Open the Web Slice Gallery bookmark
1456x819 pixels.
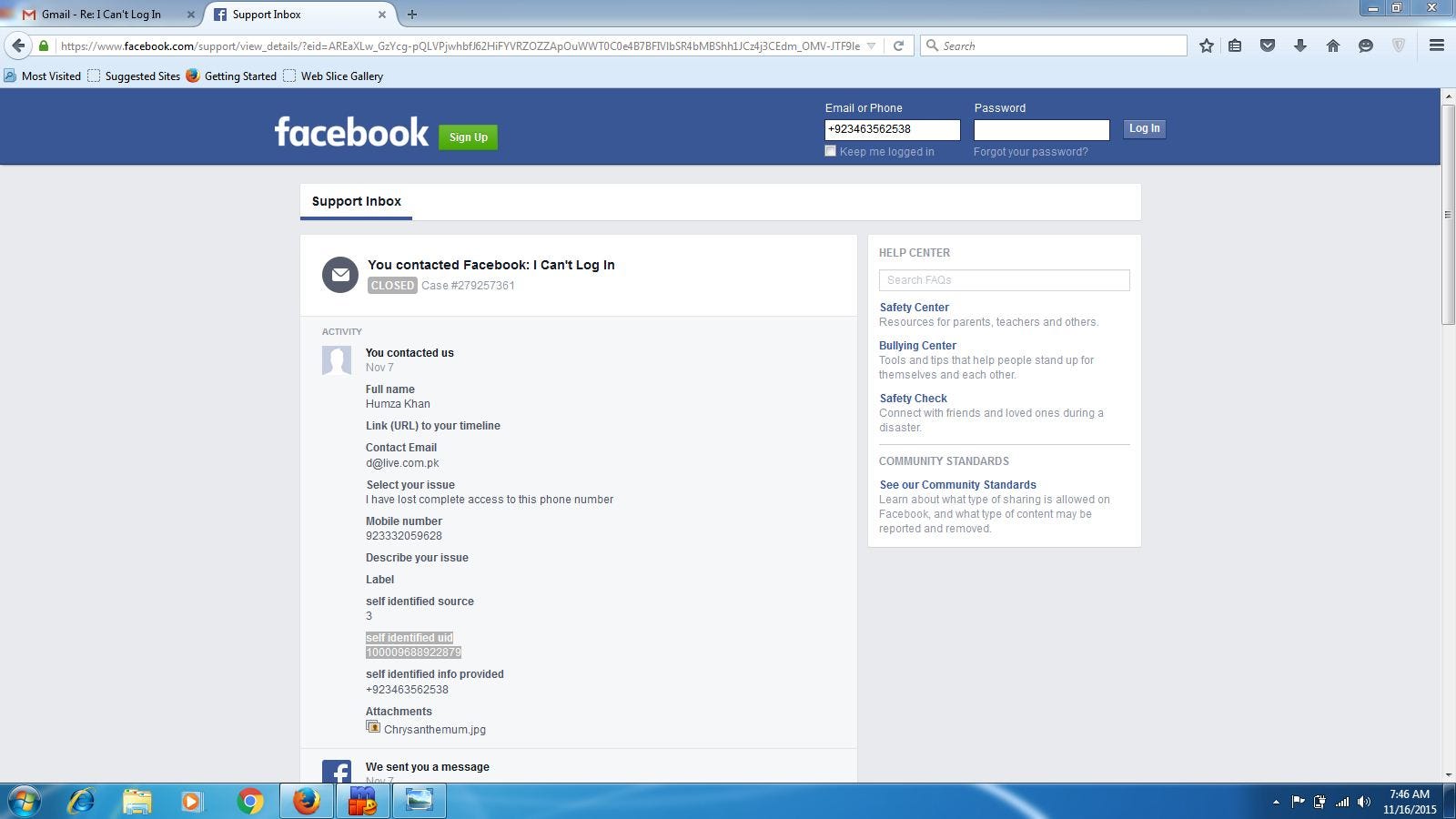333,76
